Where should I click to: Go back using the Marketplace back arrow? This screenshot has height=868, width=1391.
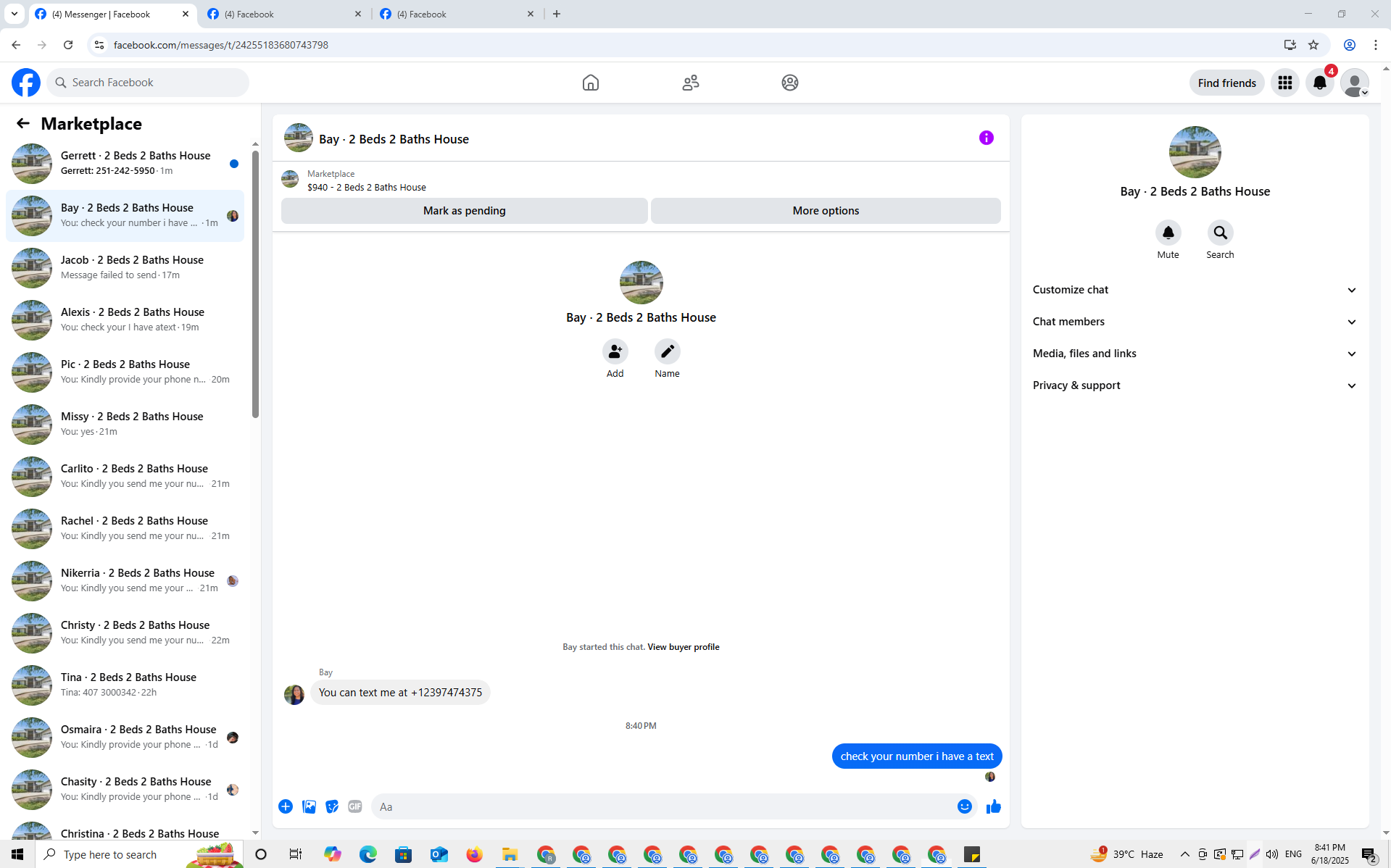point(23,123)
